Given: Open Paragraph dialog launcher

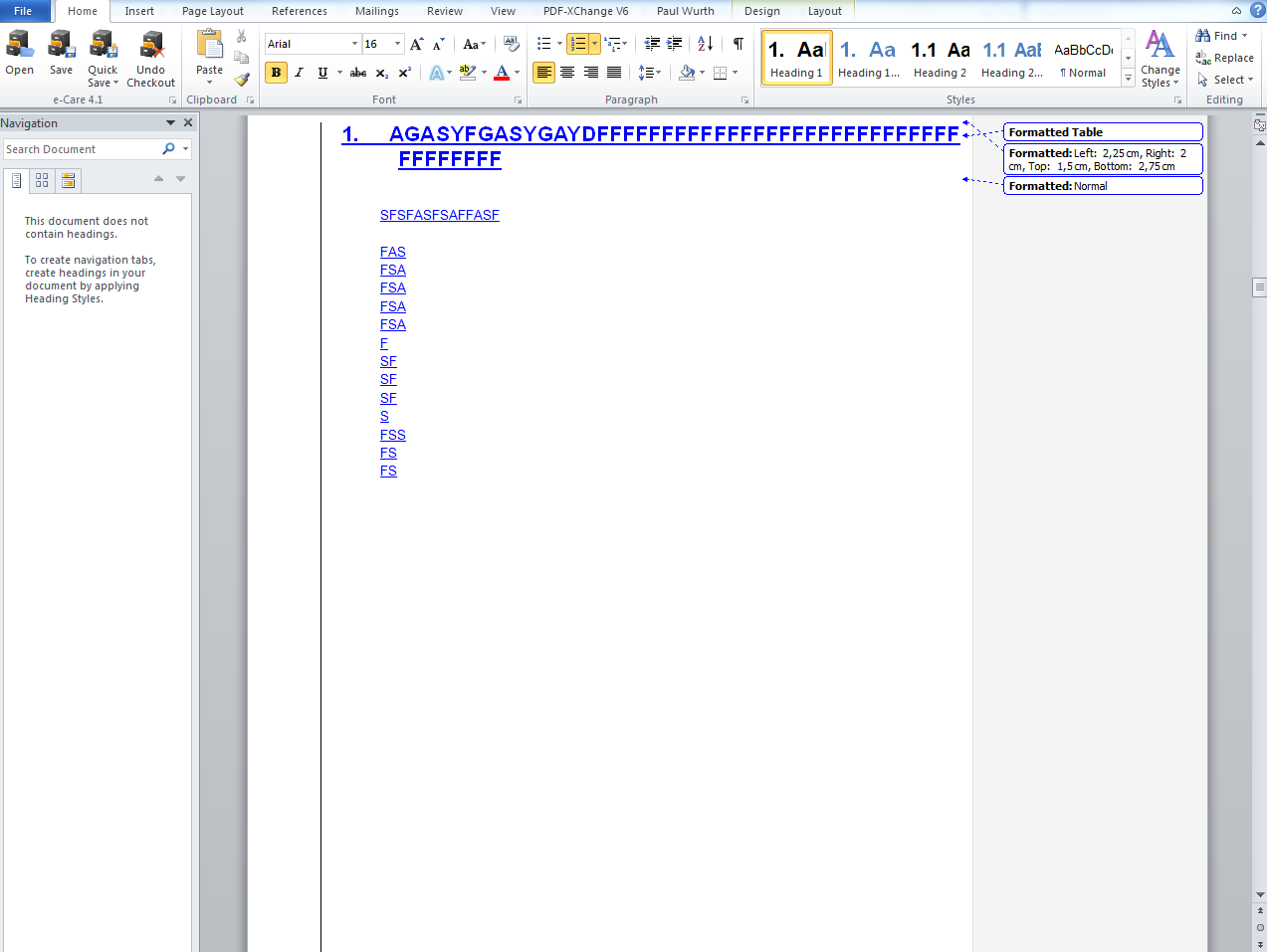Looking at the screenshot, I should tap(744, 100).
